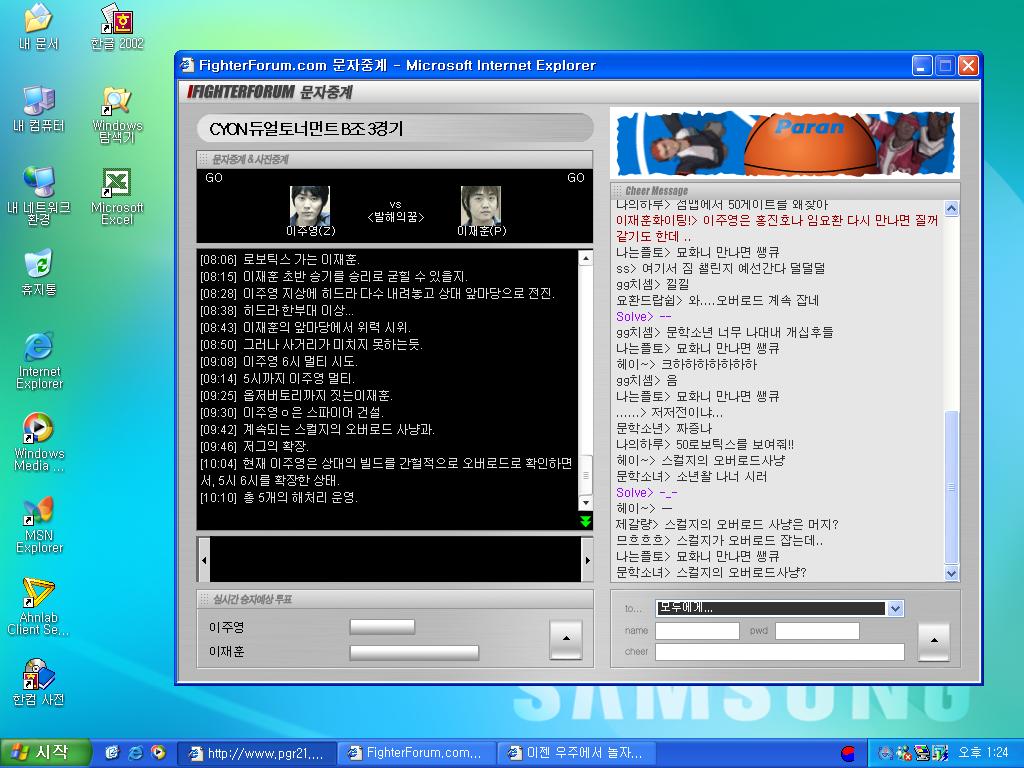Submit the cheer message with the arrow button

934,641
